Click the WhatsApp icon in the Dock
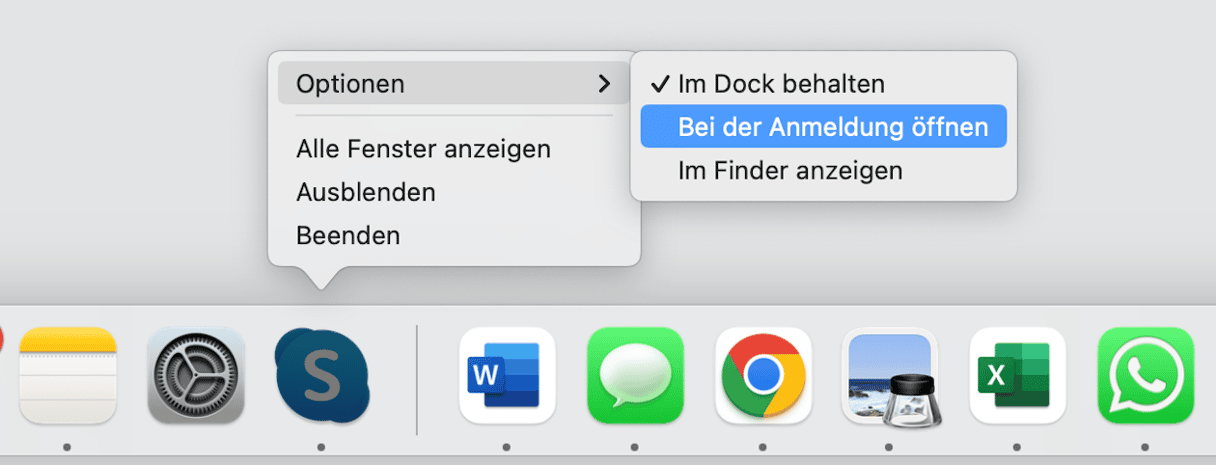Screen dimensions: 1216x465 [1145, 375]
